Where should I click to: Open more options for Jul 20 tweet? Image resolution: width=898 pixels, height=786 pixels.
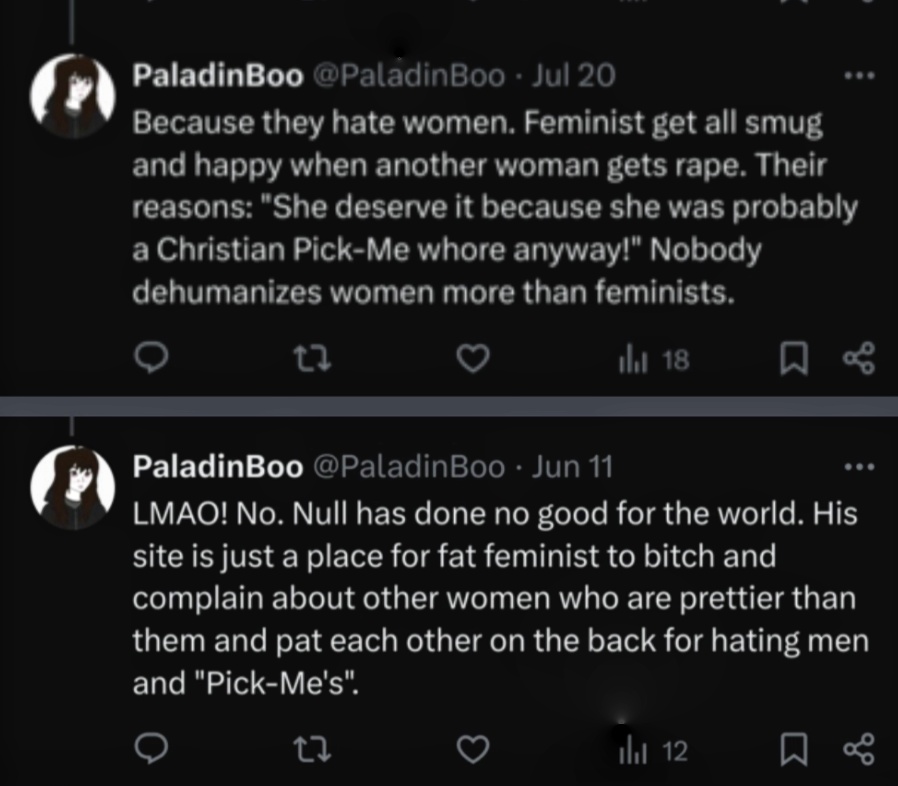coord(858,74)
